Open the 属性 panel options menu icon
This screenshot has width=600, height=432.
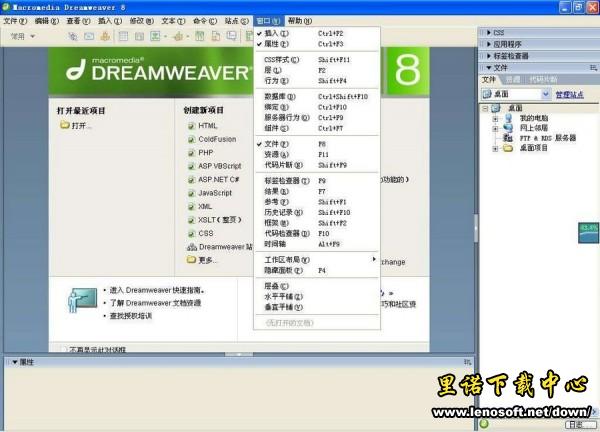[468, 362]
